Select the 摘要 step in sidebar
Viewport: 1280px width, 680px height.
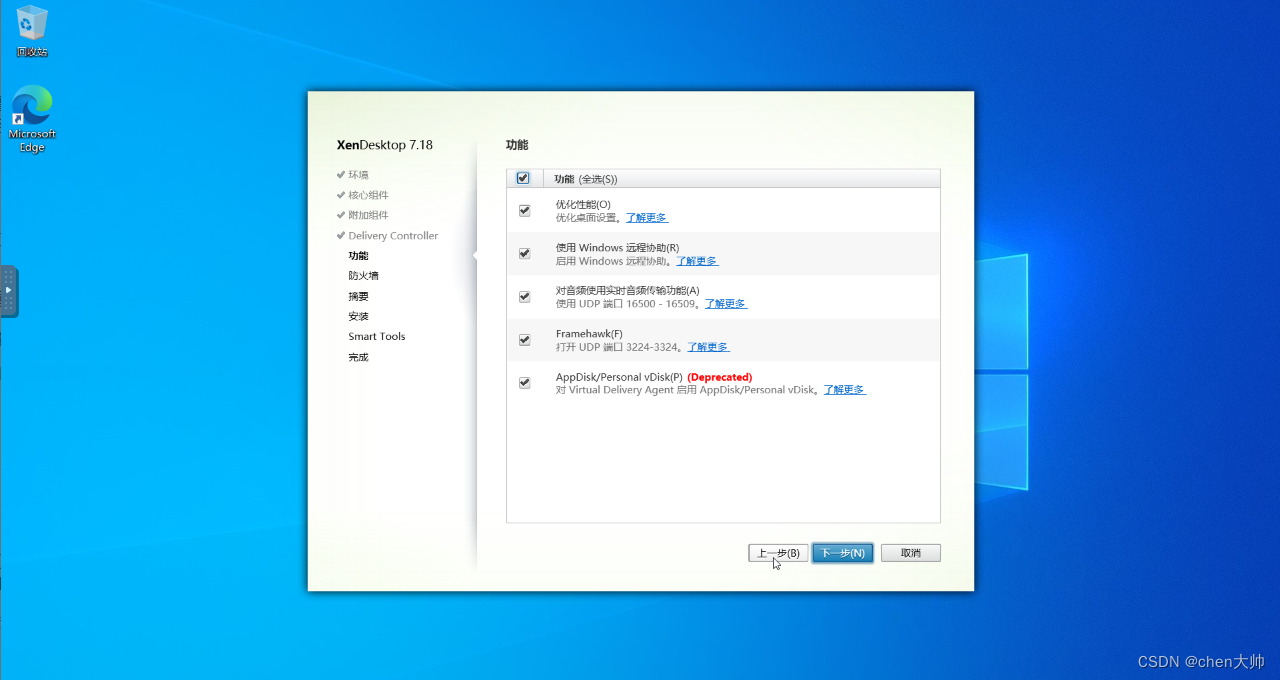point(358,296)
